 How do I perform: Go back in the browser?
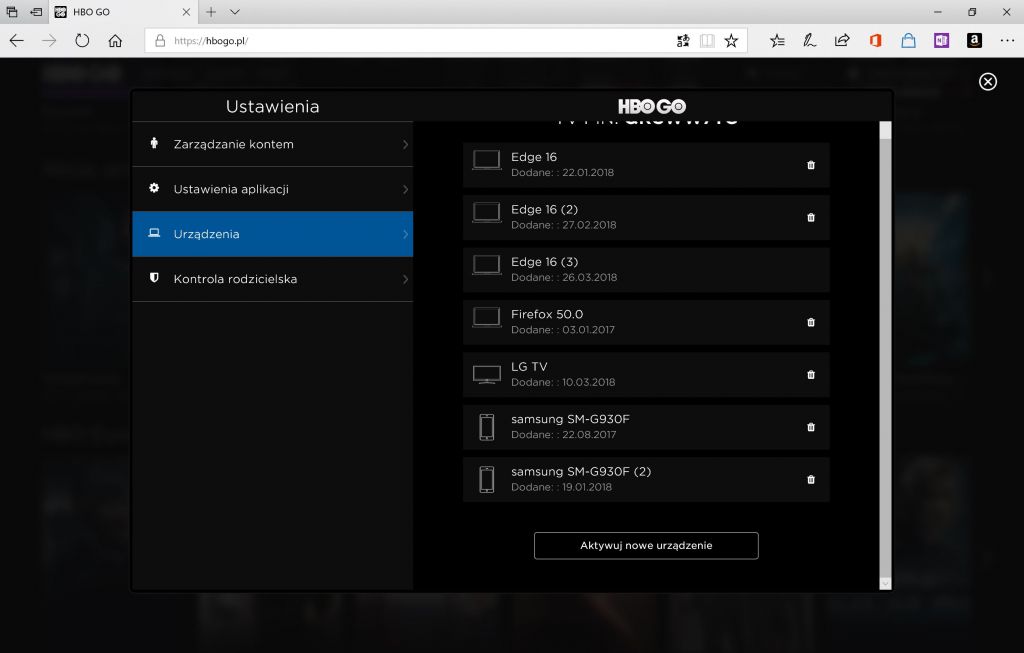coord(16,40)
